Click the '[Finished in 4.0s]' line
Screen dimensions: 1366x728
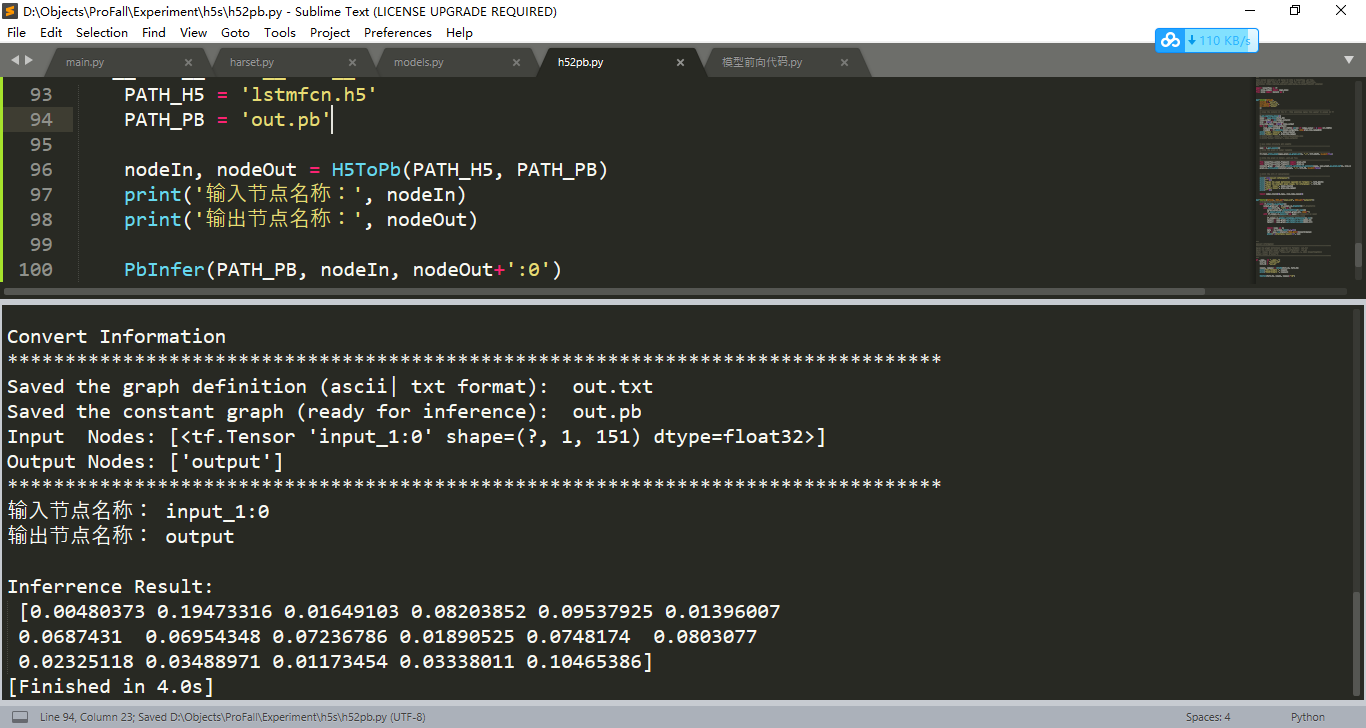pos(110,687)
